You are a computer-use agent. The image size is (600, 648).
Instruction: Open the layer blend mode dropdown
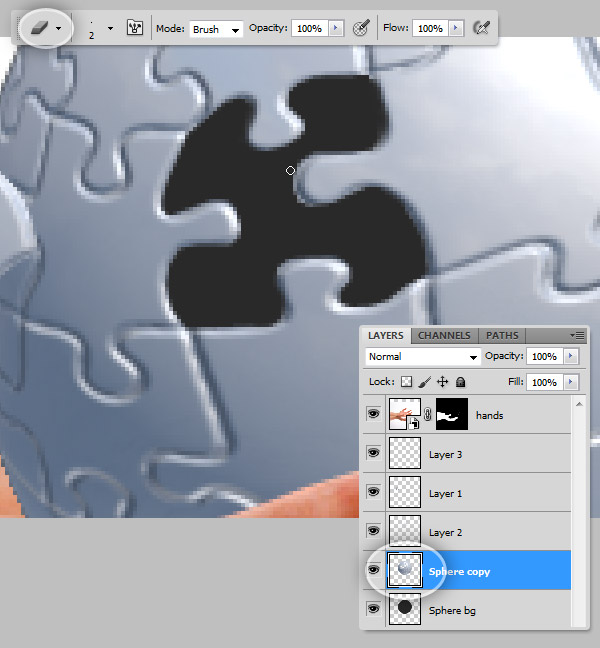423,357
